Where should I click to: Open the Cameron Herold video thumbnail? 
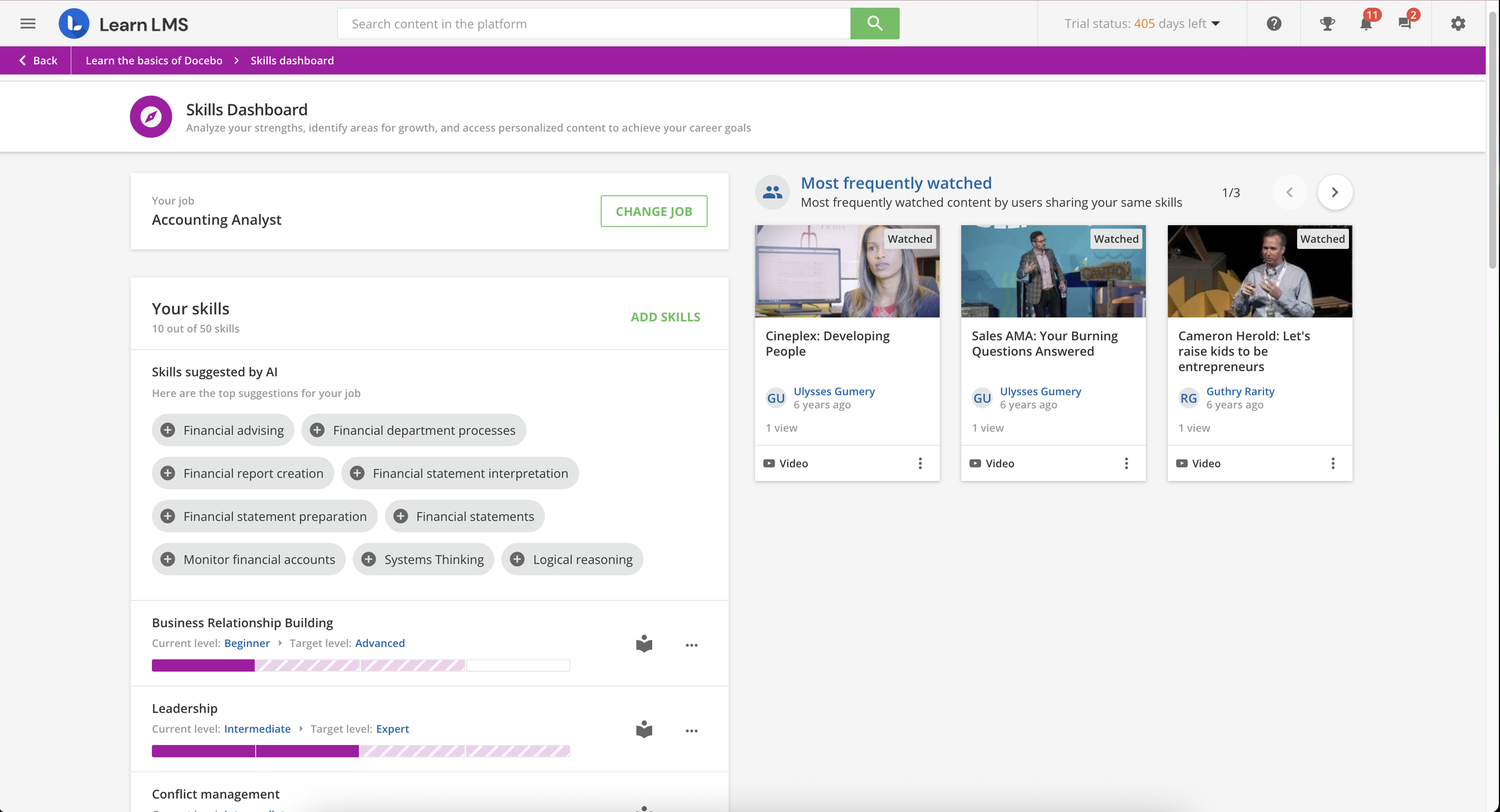(x=1260, y=271)
